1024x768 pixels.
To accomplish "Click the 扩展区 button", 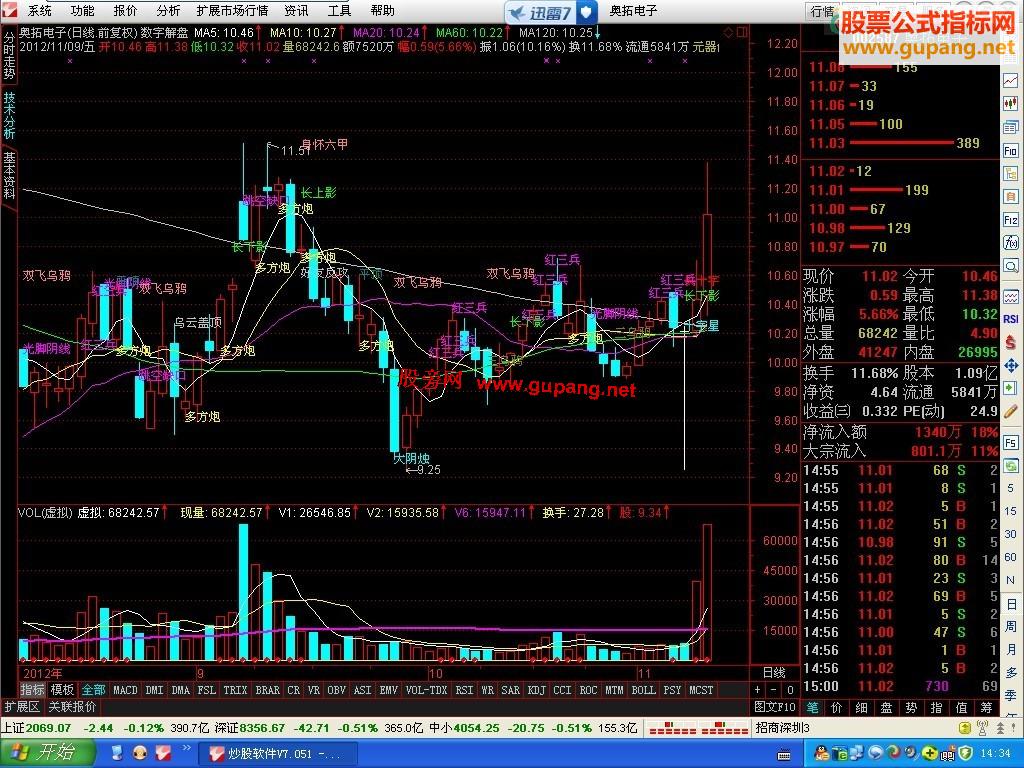I will pyautogui.click(x=22, y=707).
